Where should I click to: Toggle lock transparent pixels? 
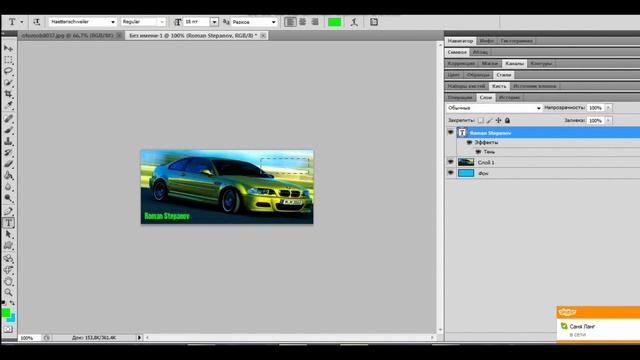481,120
